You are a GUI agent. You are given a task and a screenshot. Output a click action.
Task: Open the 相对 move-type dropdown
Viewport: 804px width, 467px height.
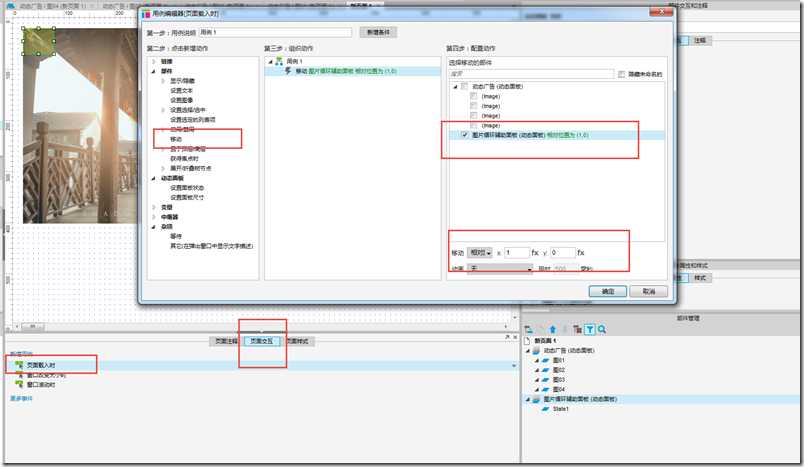click(479, 253)
